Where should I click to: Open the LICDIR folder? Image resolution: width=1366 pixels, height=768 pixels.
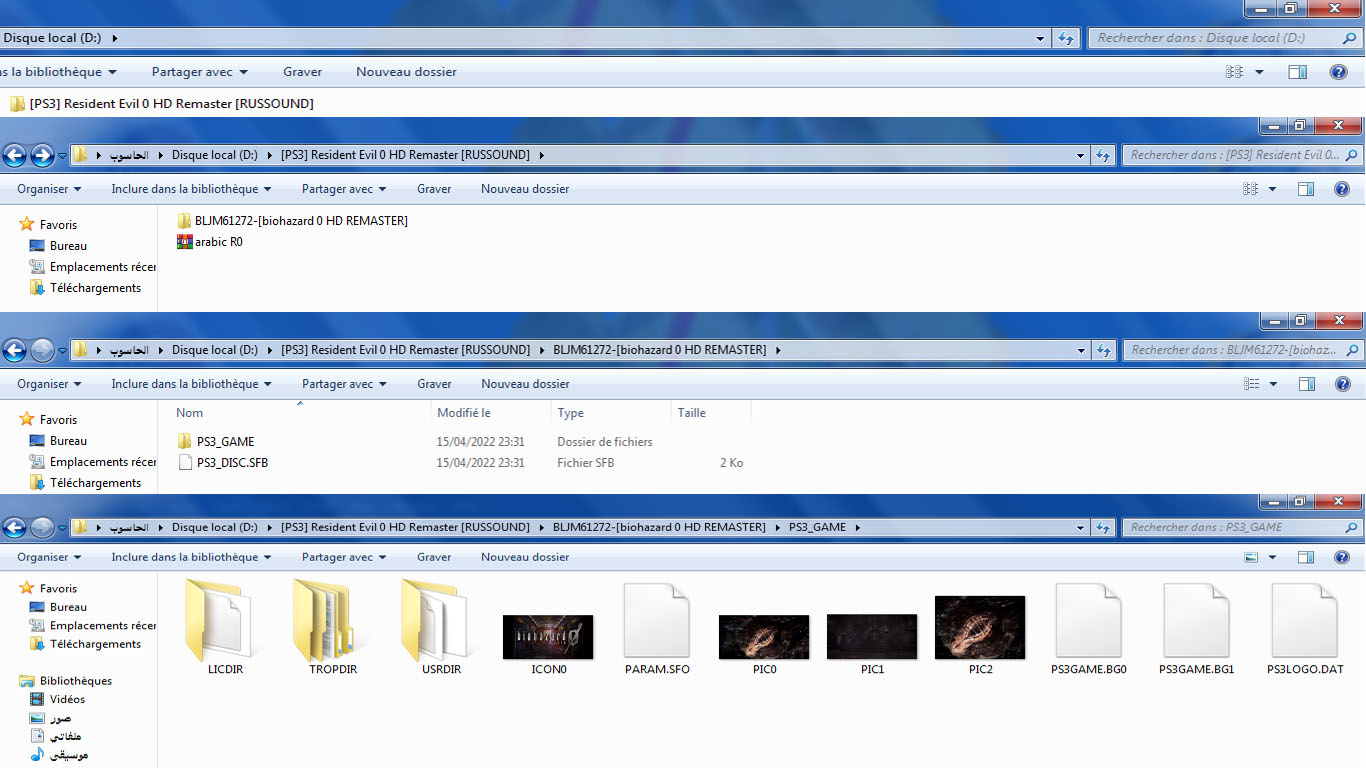[218, 621]
